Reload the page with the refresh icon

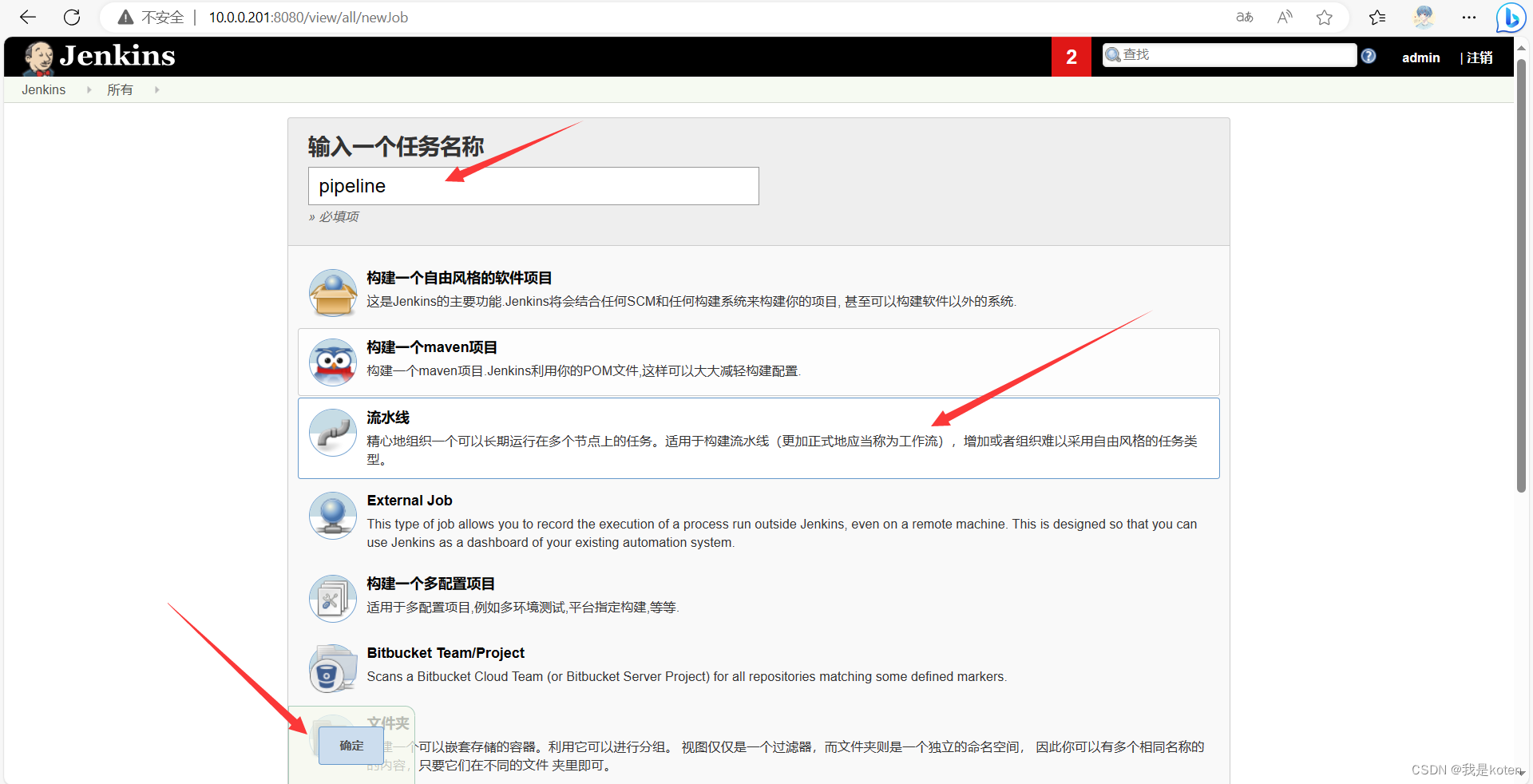pyautogui.click(x=72, y=17)
